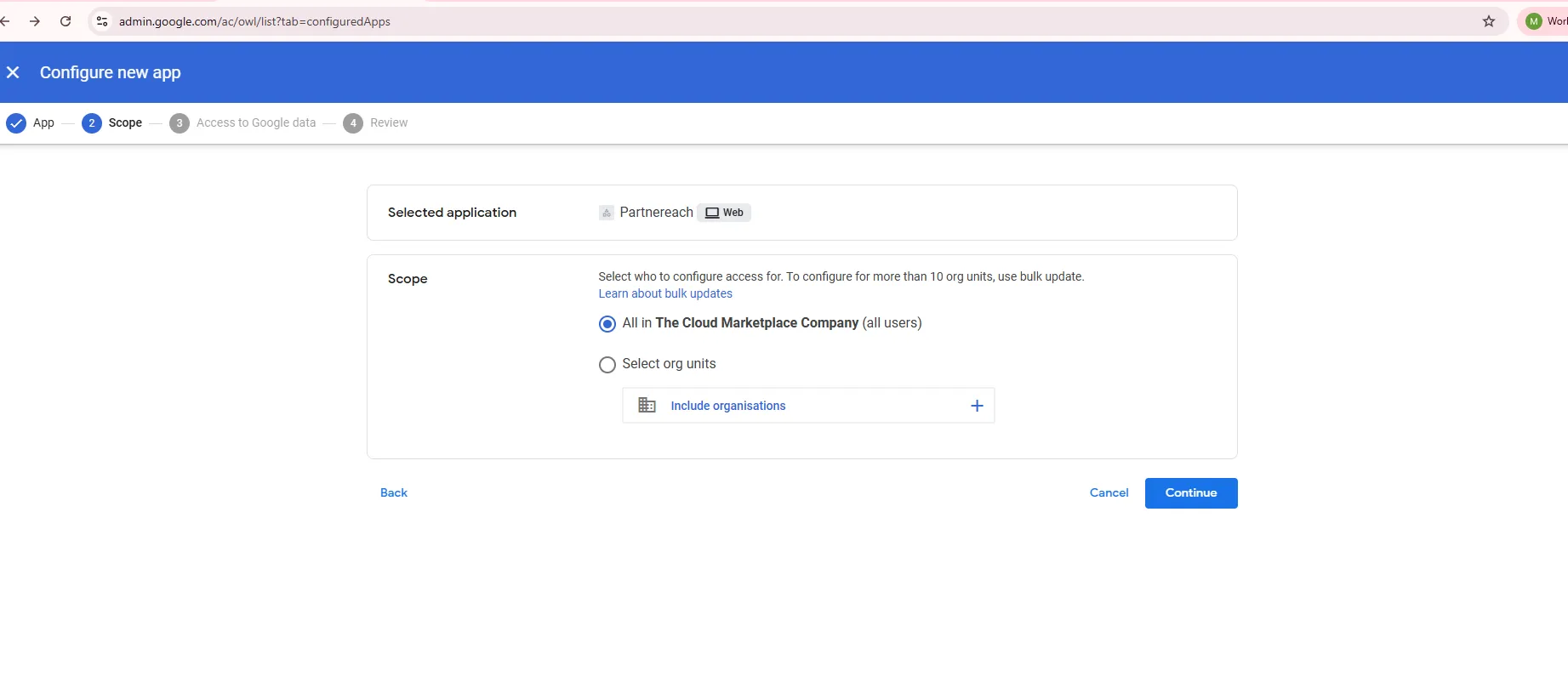
Task: Click the Selected application label
Action: pos(452,213)
